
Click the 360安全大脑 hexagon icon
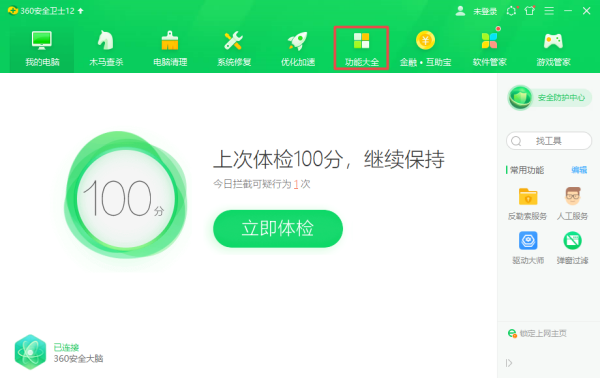coord(30,352)
